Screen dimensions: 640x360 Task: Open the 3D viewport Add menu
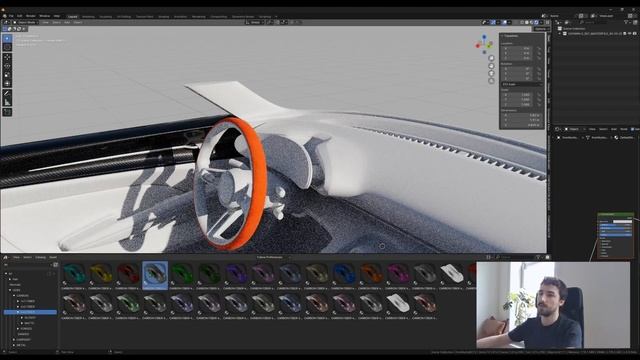coord(67,22)
